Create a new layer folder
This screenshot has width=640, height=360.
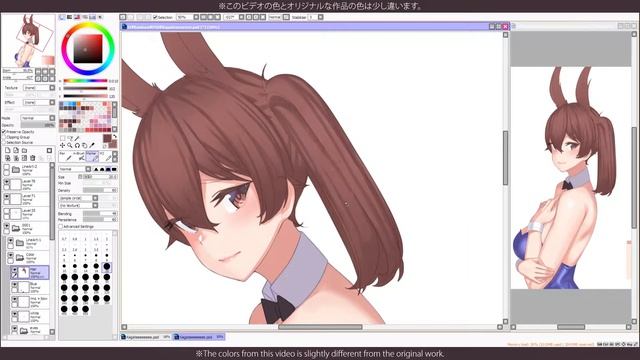click(x=24, y=151)
